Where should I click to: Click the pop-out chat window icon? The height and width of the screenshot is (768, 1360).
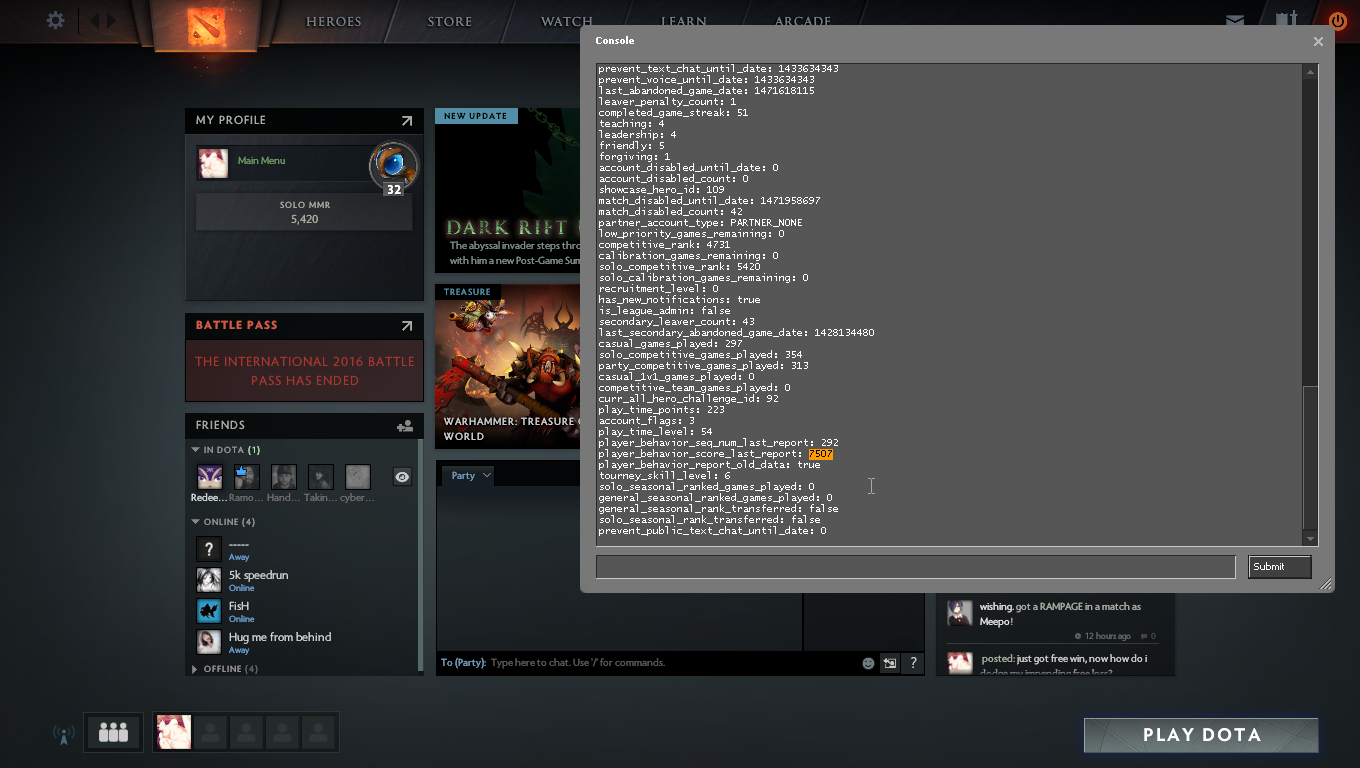point(889,663)
